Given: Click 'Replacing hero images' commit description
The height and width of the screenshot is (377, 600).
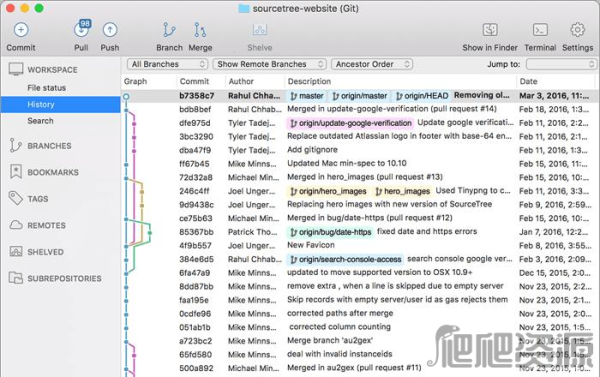Looking at the screenshot, I should point(390,204).
